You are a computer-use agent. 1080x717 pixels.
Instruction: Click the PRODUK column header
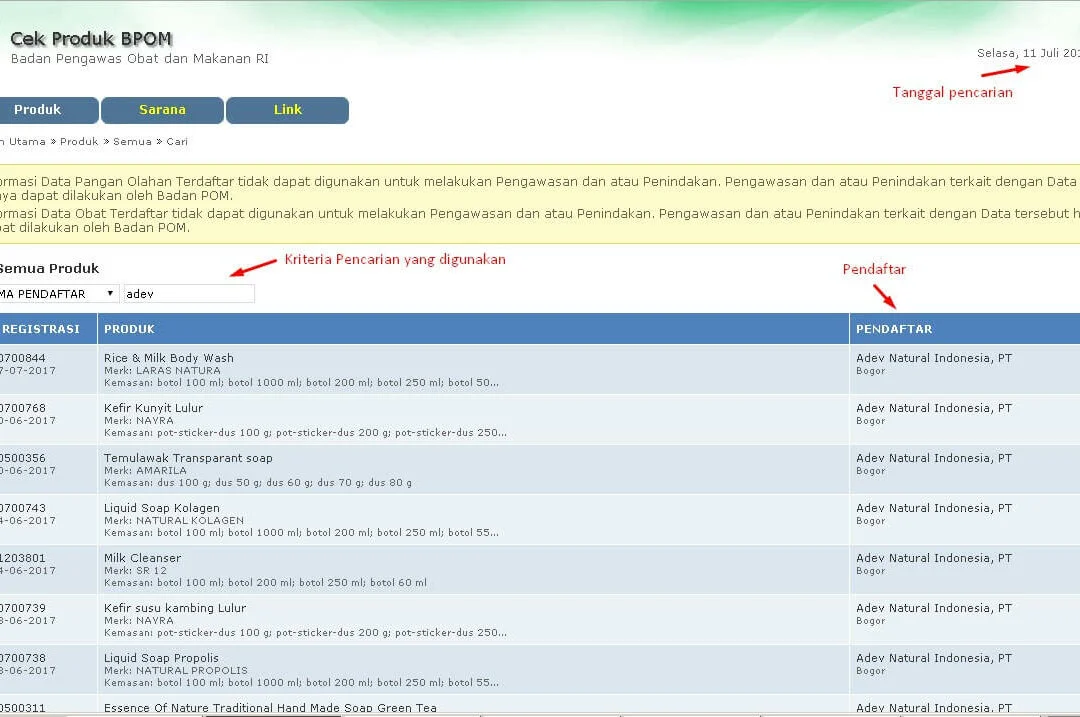[x=130, y=329]
